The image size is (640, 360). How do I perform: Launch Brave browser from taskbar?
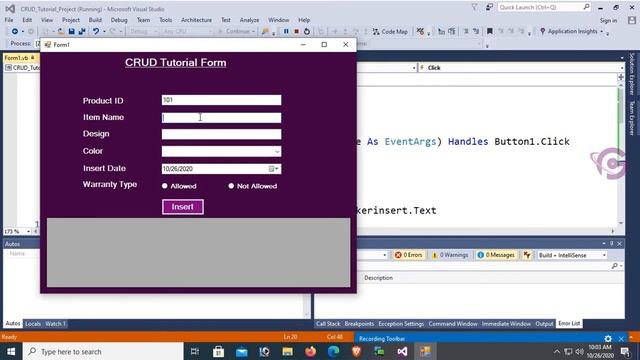[x=356, y=351]
